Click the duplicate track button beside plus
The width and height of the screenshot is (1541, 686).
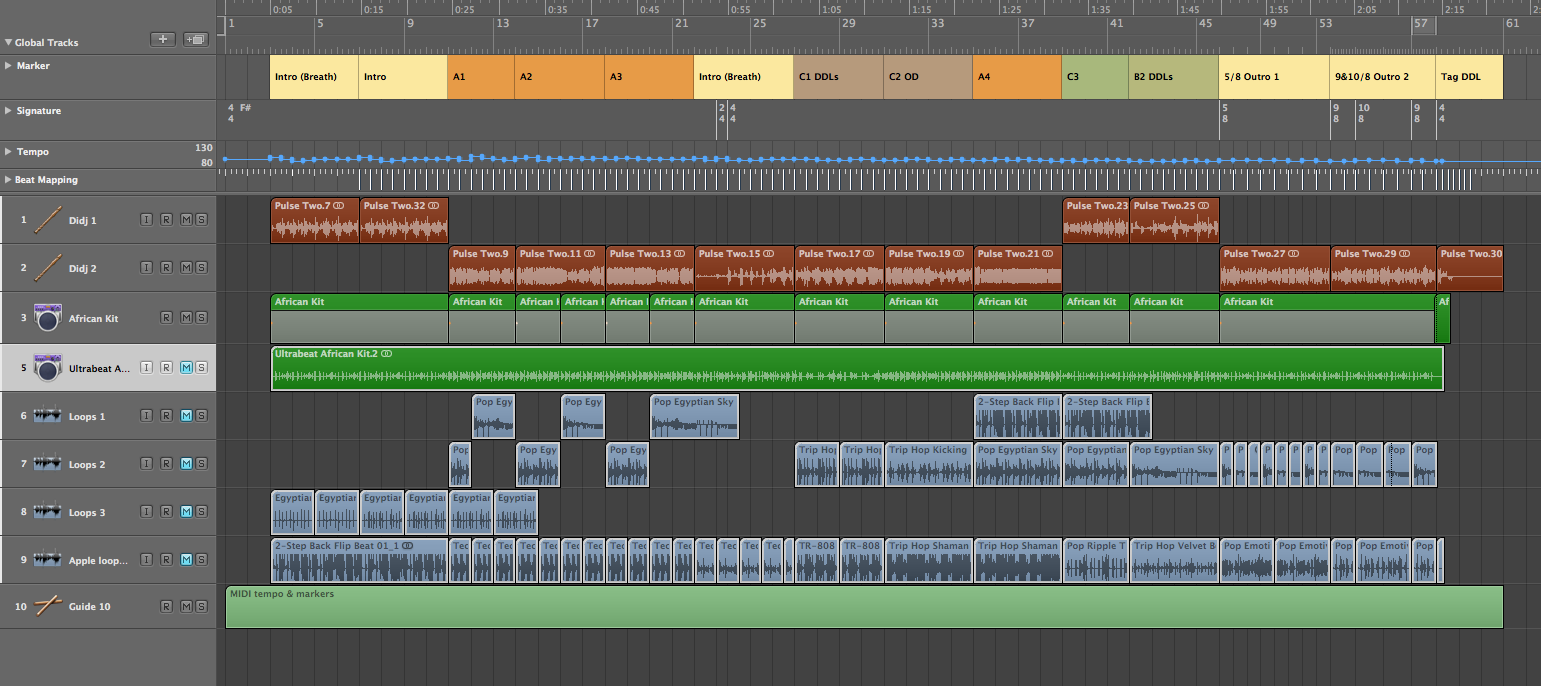coord(195,40)
